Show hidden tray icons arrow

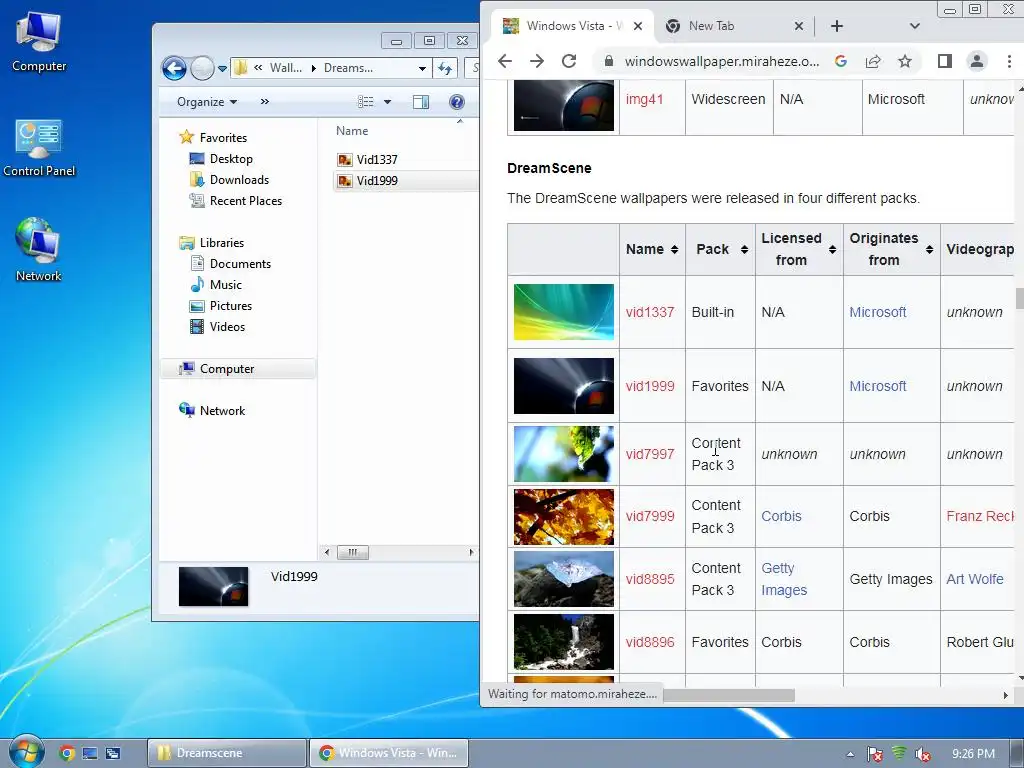click(850, 754)
